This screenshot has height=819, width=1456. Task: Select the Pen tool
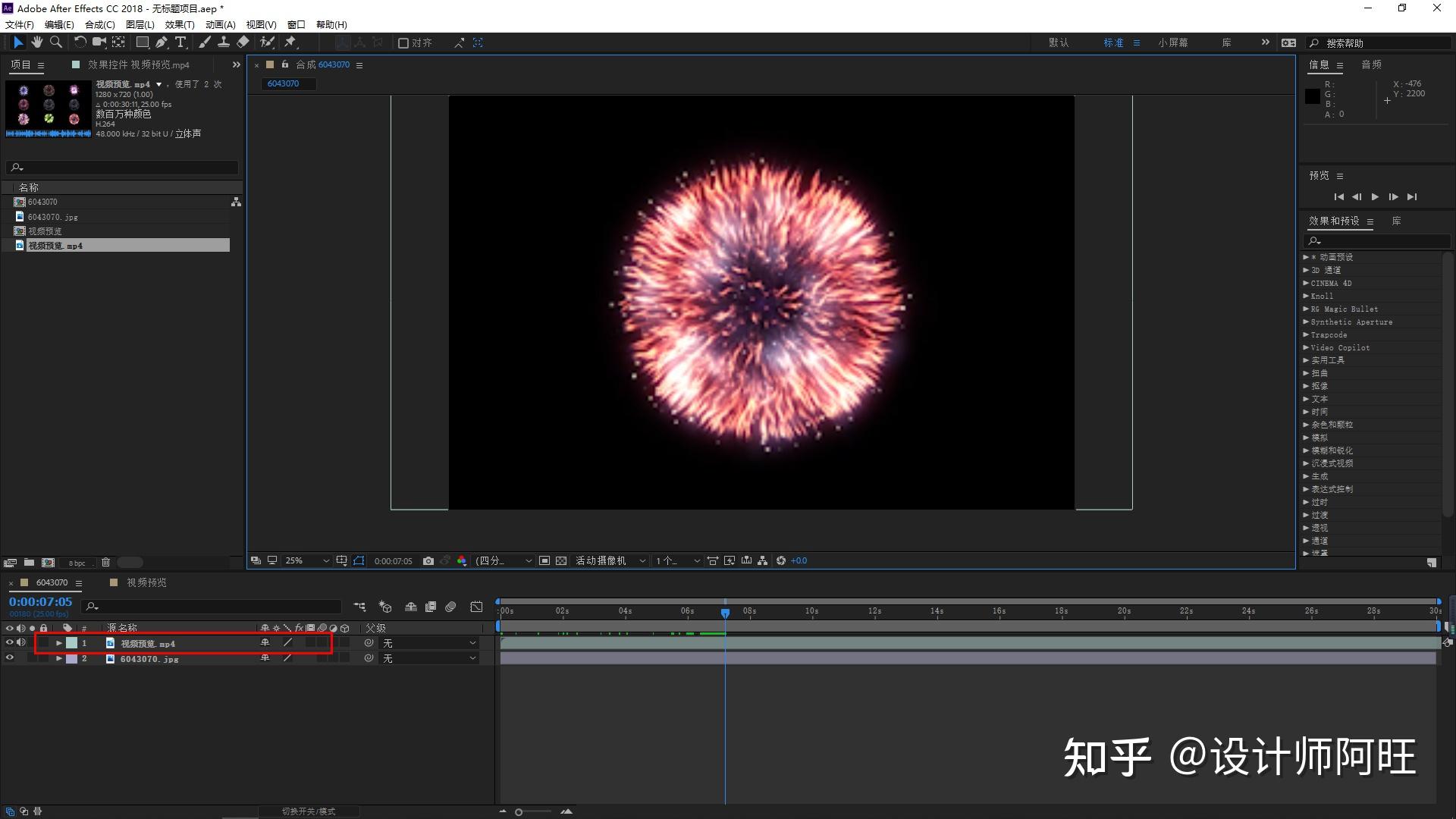click(x=161, y=42)
